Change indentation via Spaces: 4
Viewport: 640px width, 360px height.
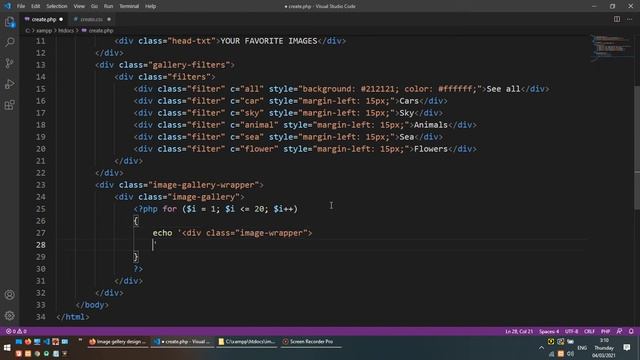coord(549,331)
